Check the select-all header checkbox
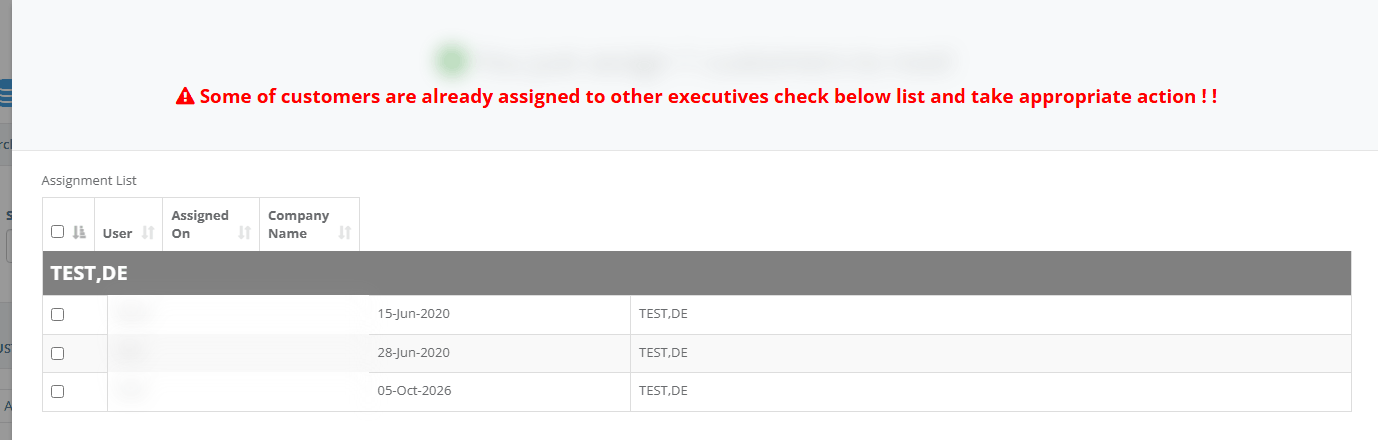Screen dimensions: 1378x440 click(57, 232)
